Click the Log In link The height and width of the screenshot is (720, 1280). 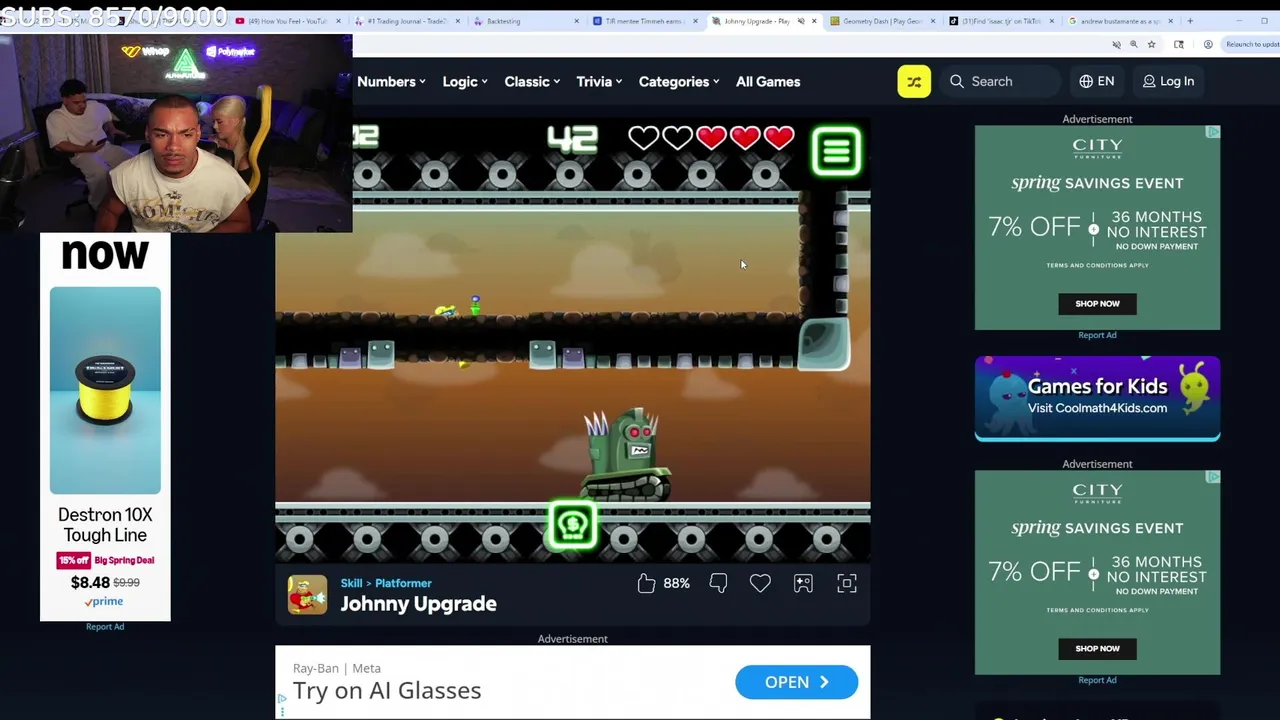(x=1168, y=81)
